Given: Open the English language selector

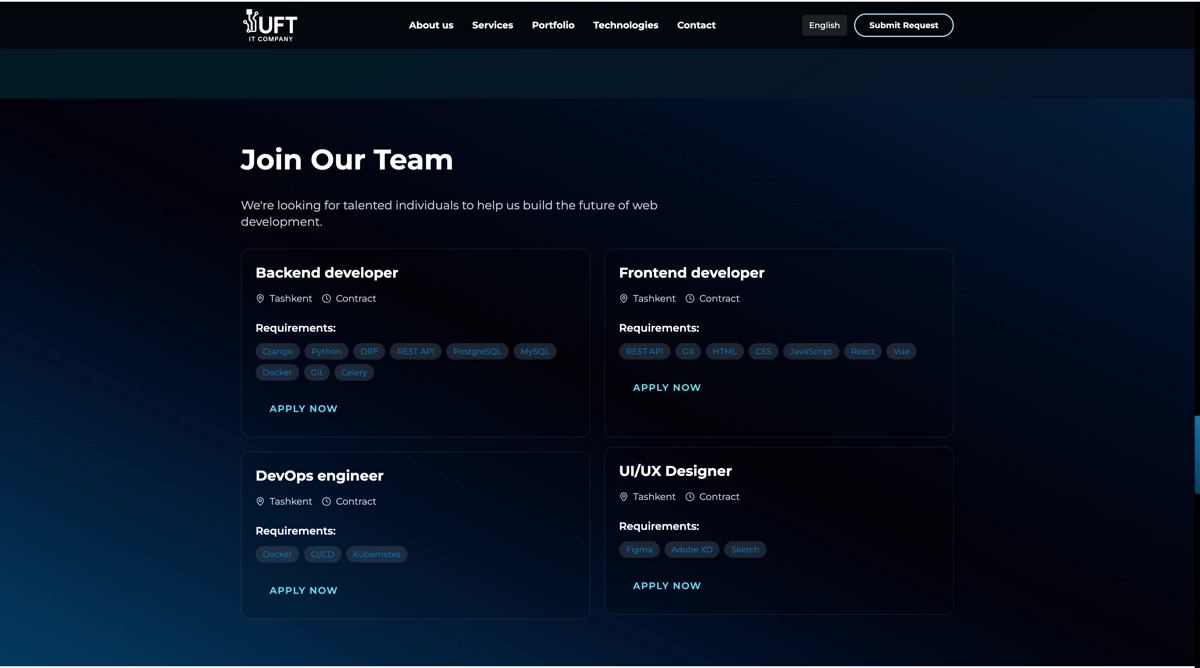Looking at the screenshot, I should tap(824, 26).
